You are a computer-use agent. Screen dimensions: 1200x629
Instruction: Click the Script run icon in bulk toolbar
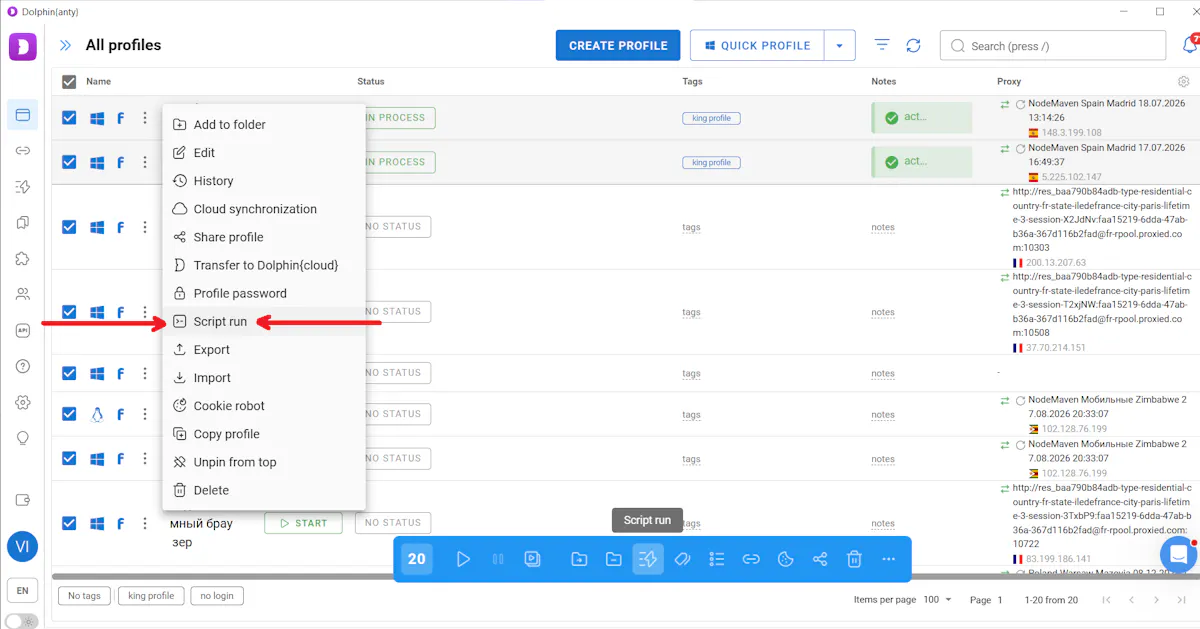648,559
